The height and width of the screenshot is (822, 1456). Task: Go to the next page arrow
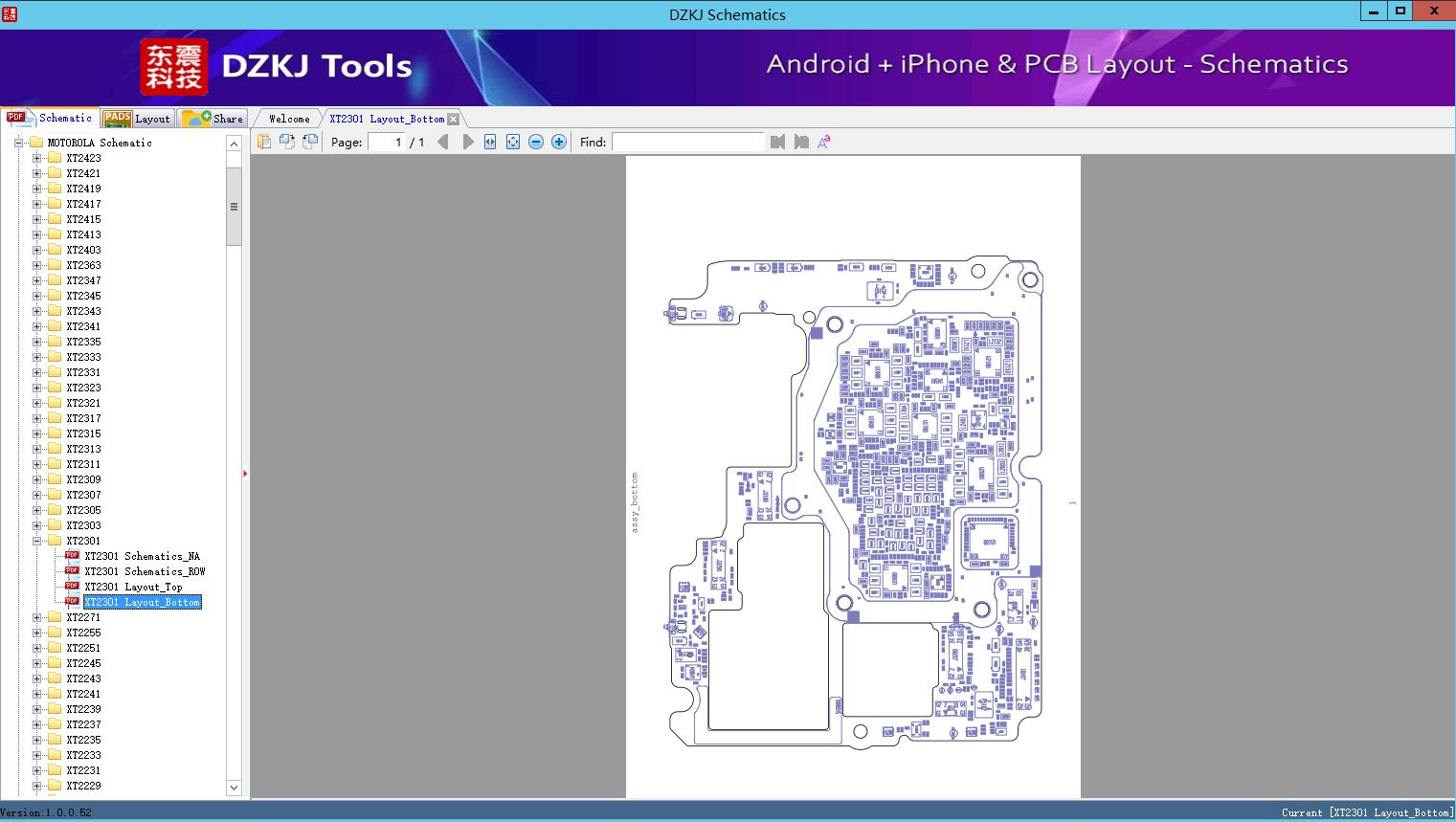point(467,142)
